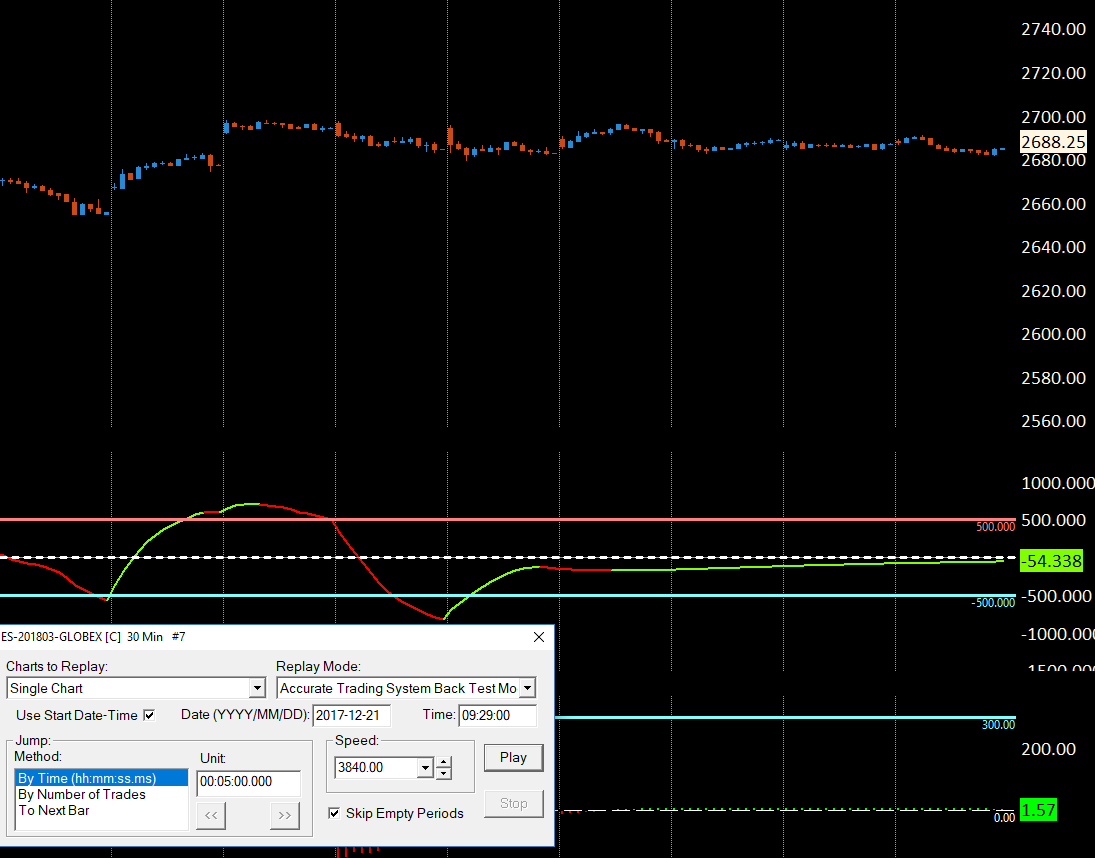The height and width of the screenshot is (858, 1095).
Task: Click the Stop button
Action: (x=513, y=804)
